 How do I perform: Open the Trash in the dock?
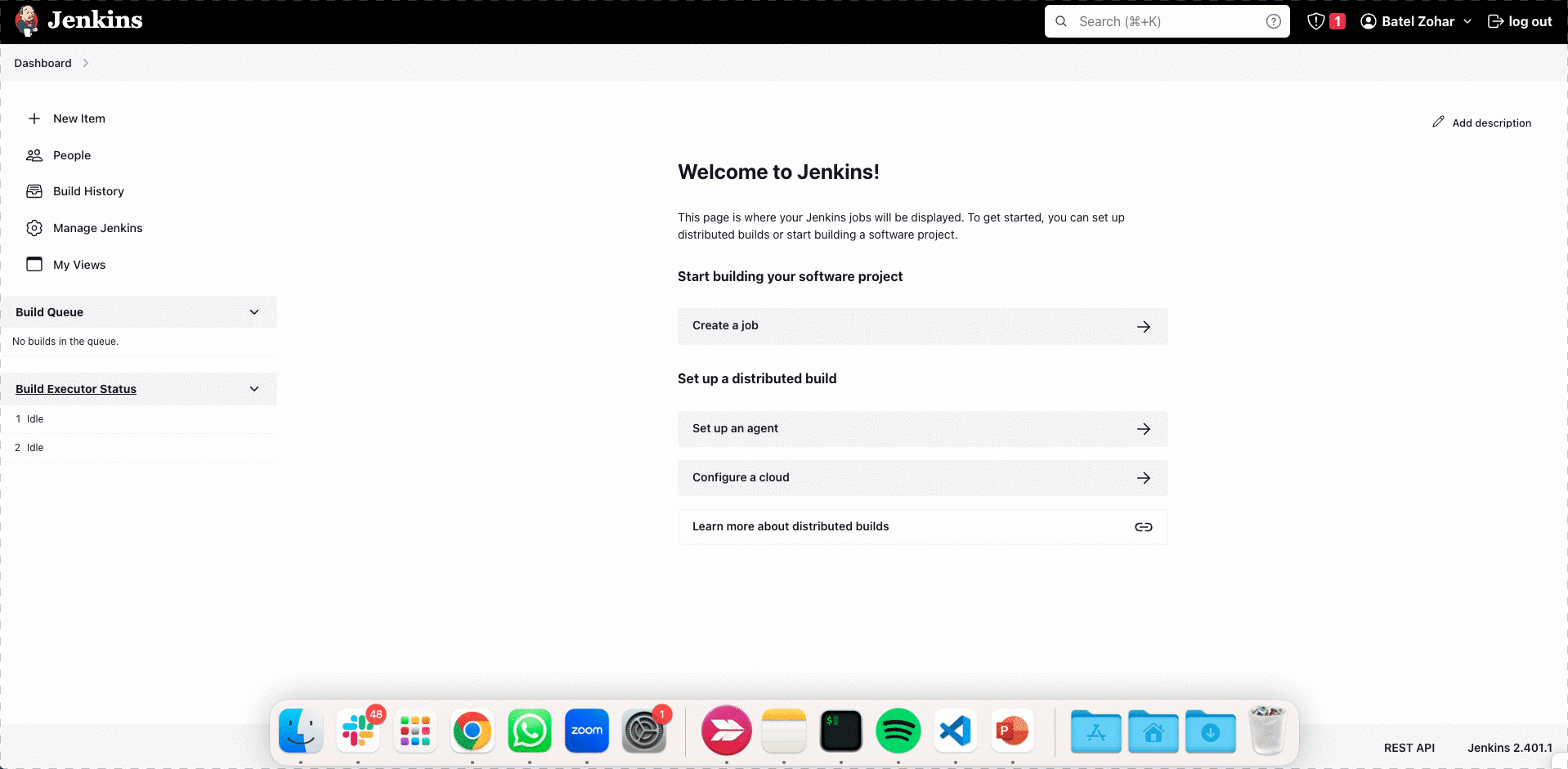[1268, 731]
